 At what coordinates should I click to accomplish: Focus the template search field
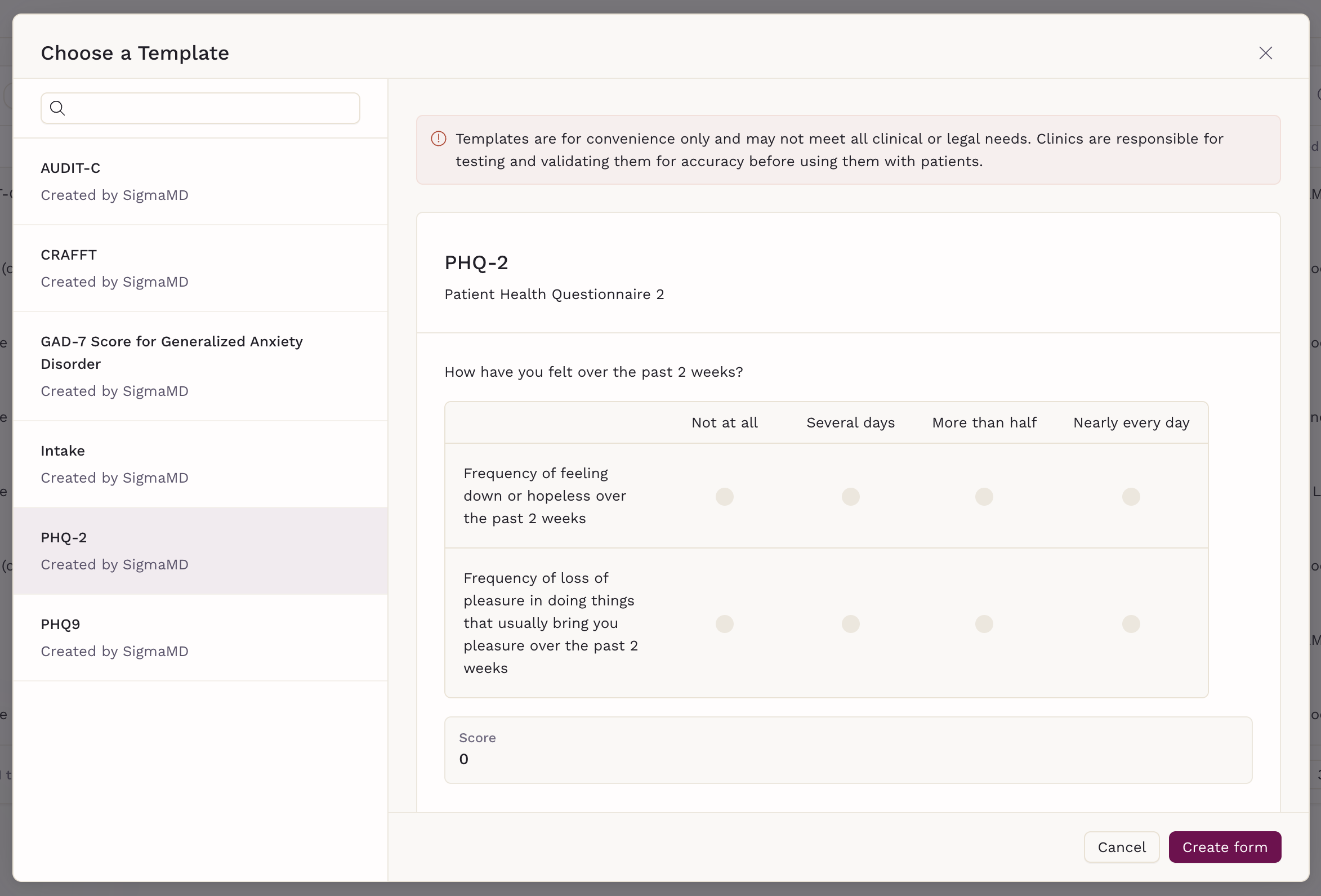tap(211, 108)
